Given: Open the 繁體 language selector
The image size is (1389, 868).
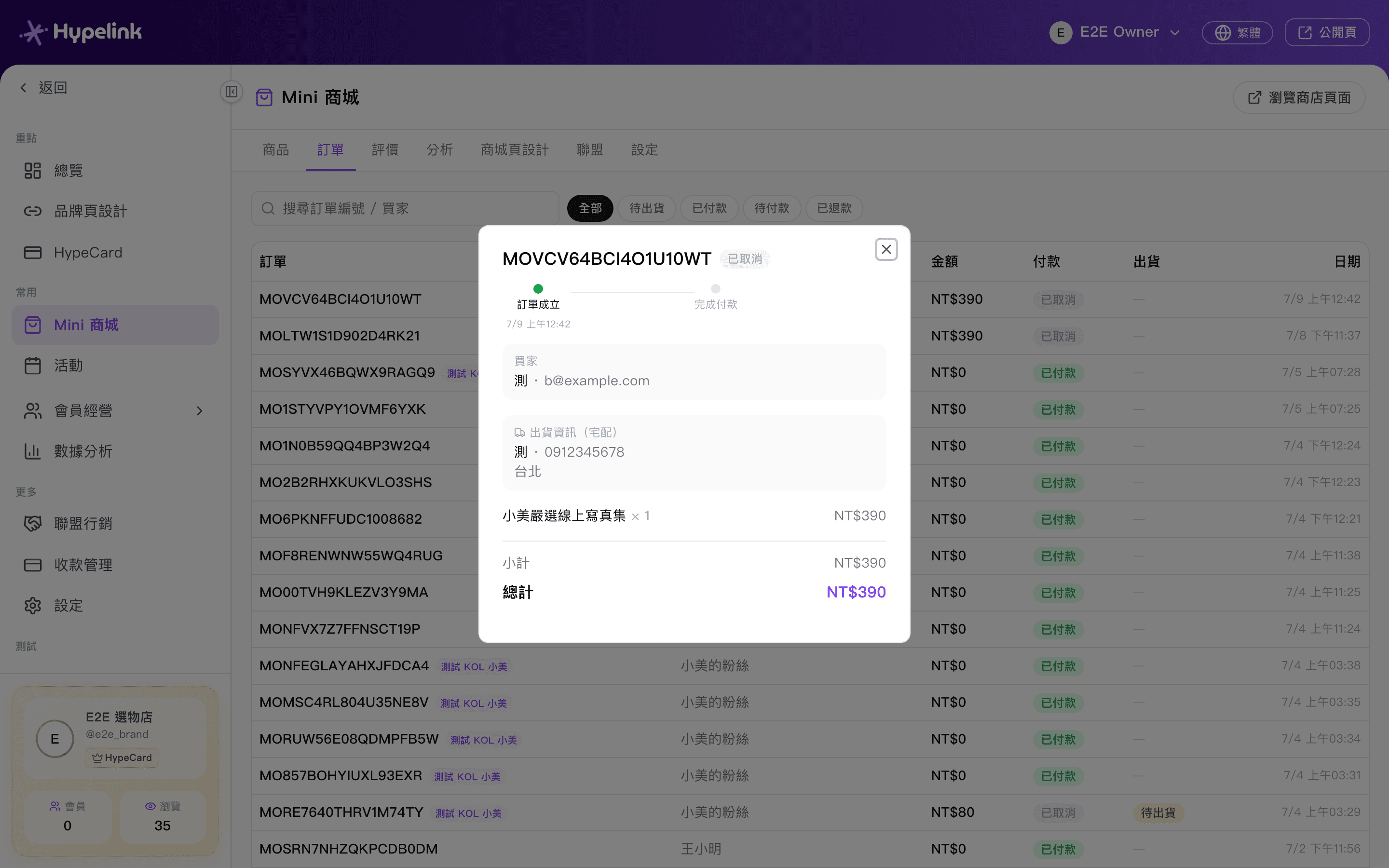Looking at the screenshot, I should 1237,32.
